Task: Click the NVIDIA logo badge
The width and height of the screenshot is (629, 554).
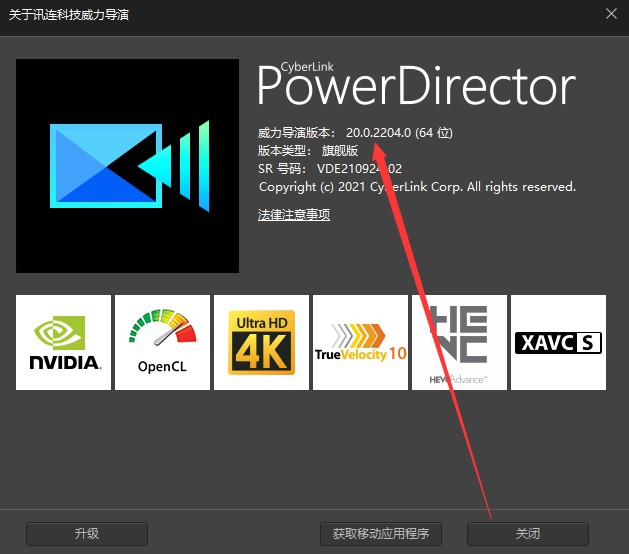Action: tap(63, 342)
